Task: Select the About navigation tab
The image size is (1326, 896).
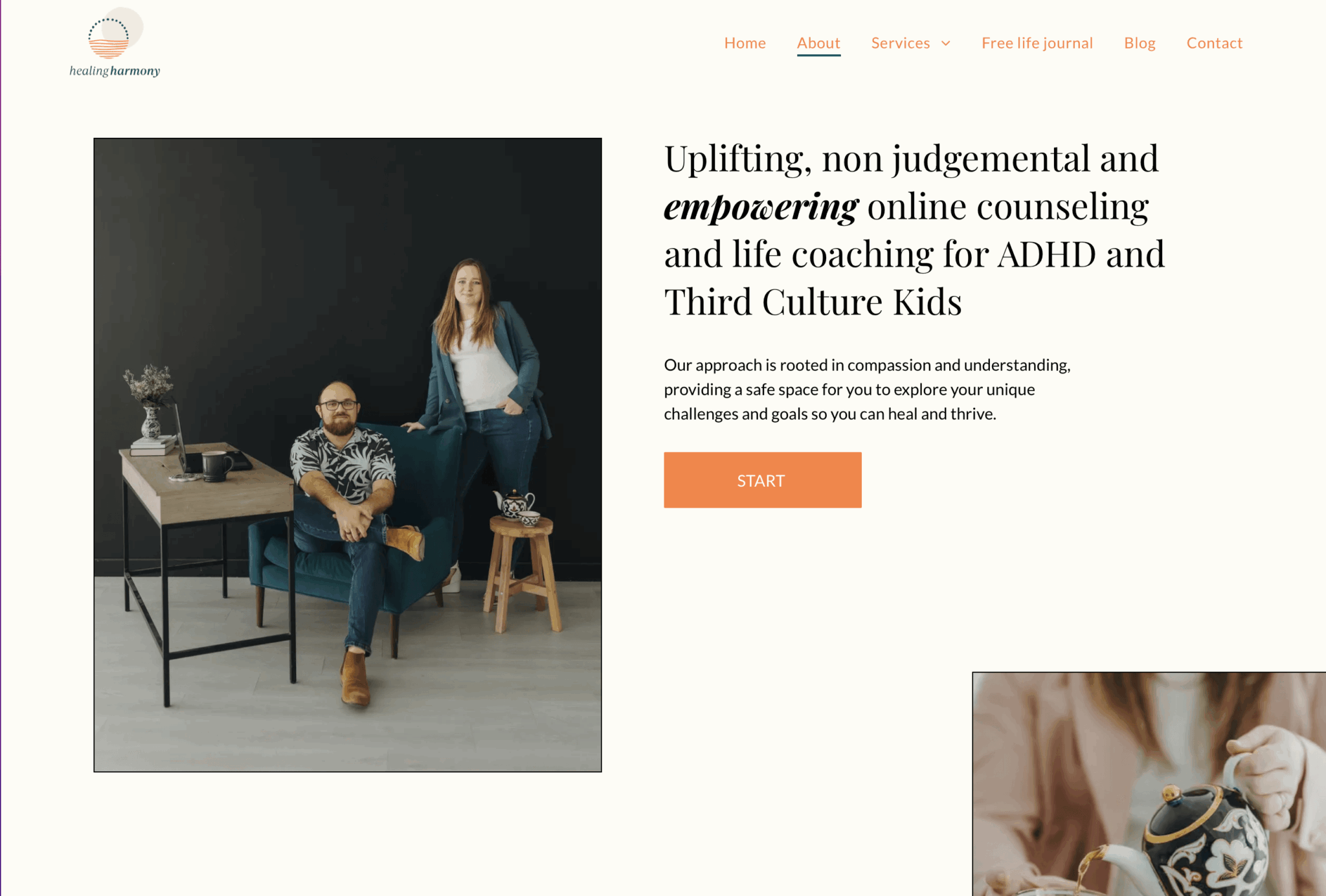Action: pyautogui.click(x=818, y=43)
